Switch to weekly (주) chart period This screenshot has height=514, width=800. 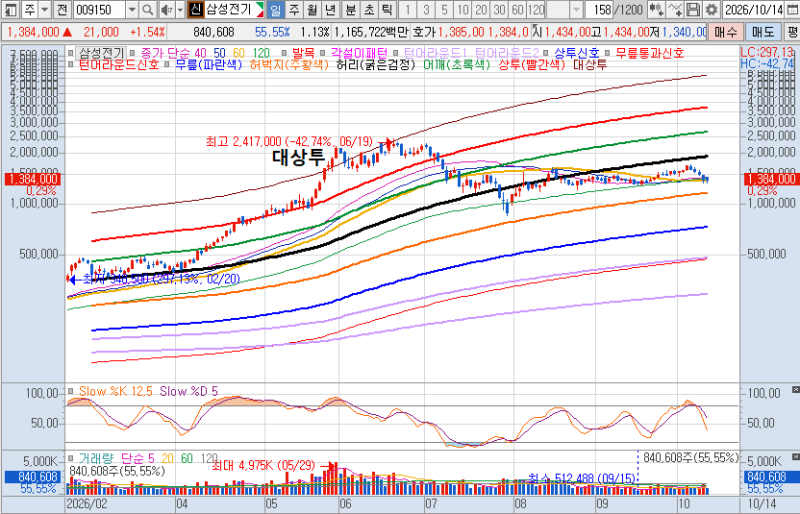(x=293, y=9)
